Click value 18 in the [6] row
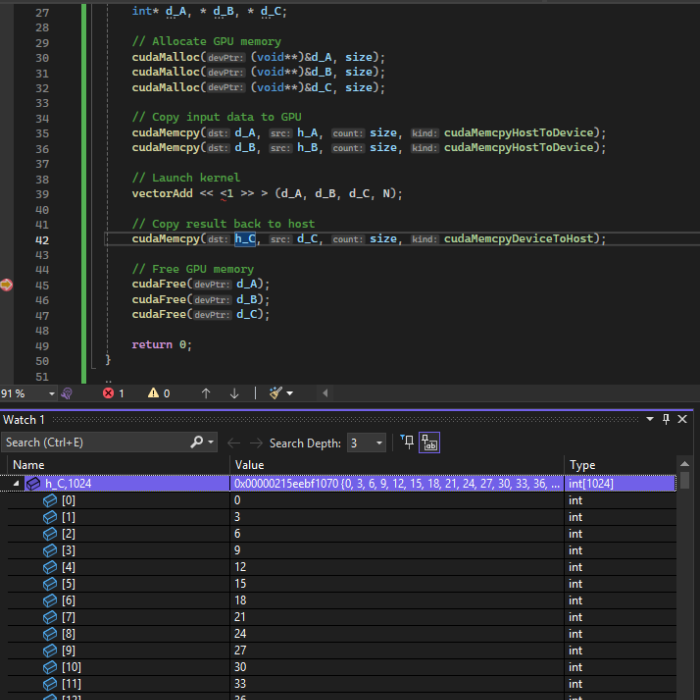Image resolution: width=700 pixels, height=700 pixels. coord(240,600)
